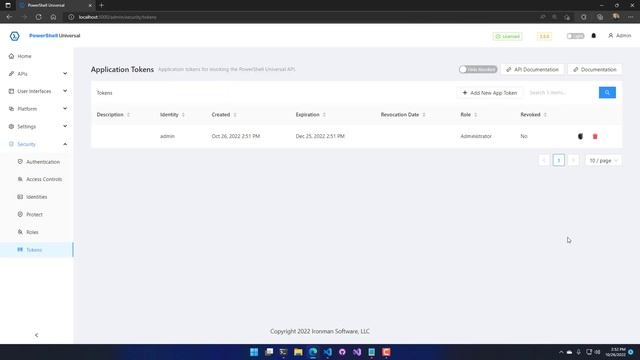640x360 pixels.
Task: Open Visual Studio from the taskbar
Action: tap(357, 352)
